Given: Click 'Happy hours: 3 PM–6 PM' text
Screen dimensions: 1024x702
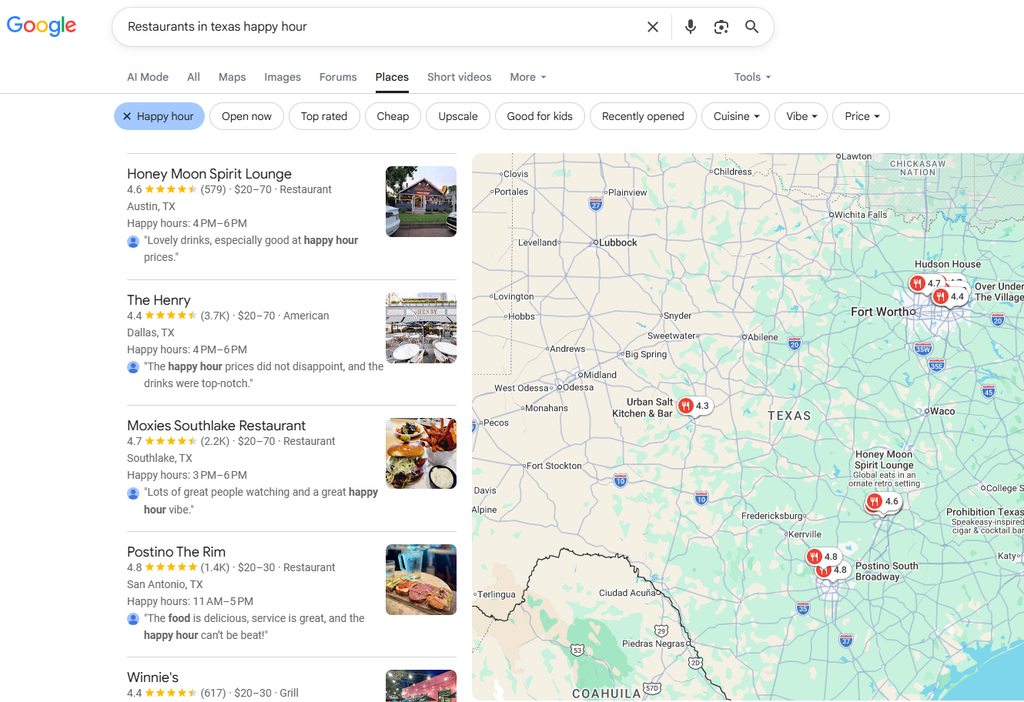Looking at the screenshot, I should [187, 475].
